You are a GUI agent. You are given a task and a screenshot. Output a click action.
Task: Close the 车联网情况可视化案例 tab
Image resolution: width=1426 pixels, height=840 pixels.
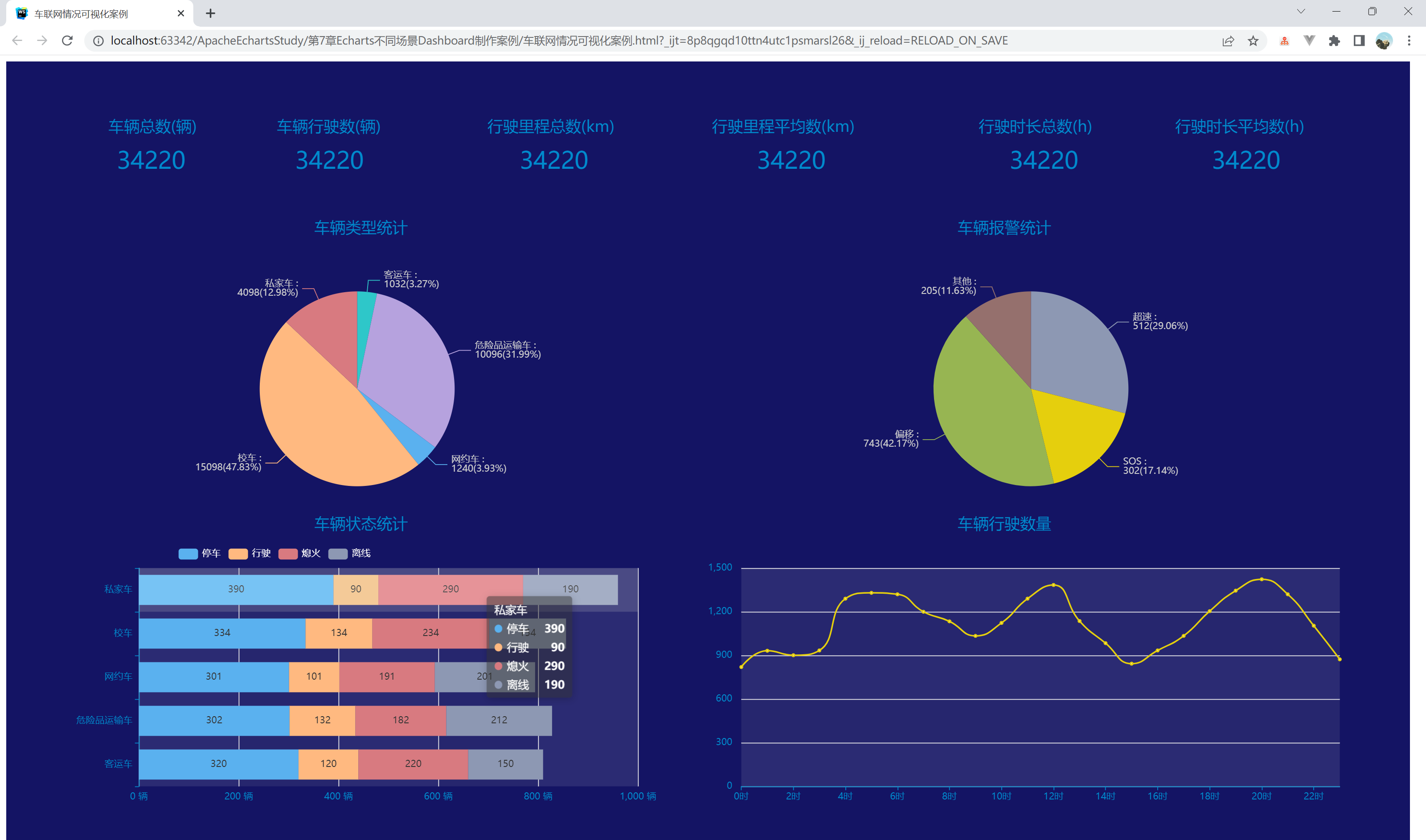point(180,14)
